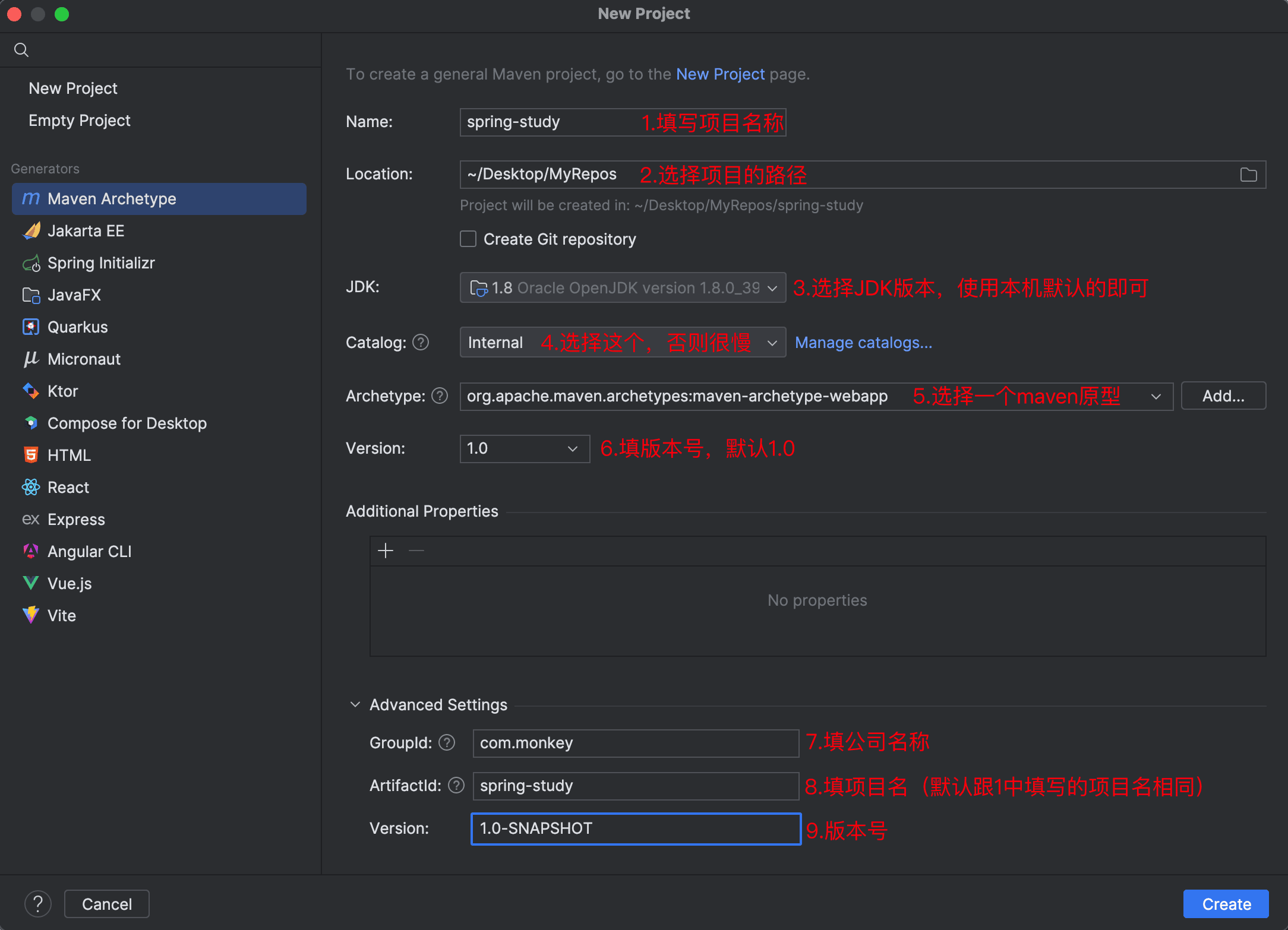Remove a property with the minus icon
Screen dimensions: 1288x930
(x=416, y=551)
